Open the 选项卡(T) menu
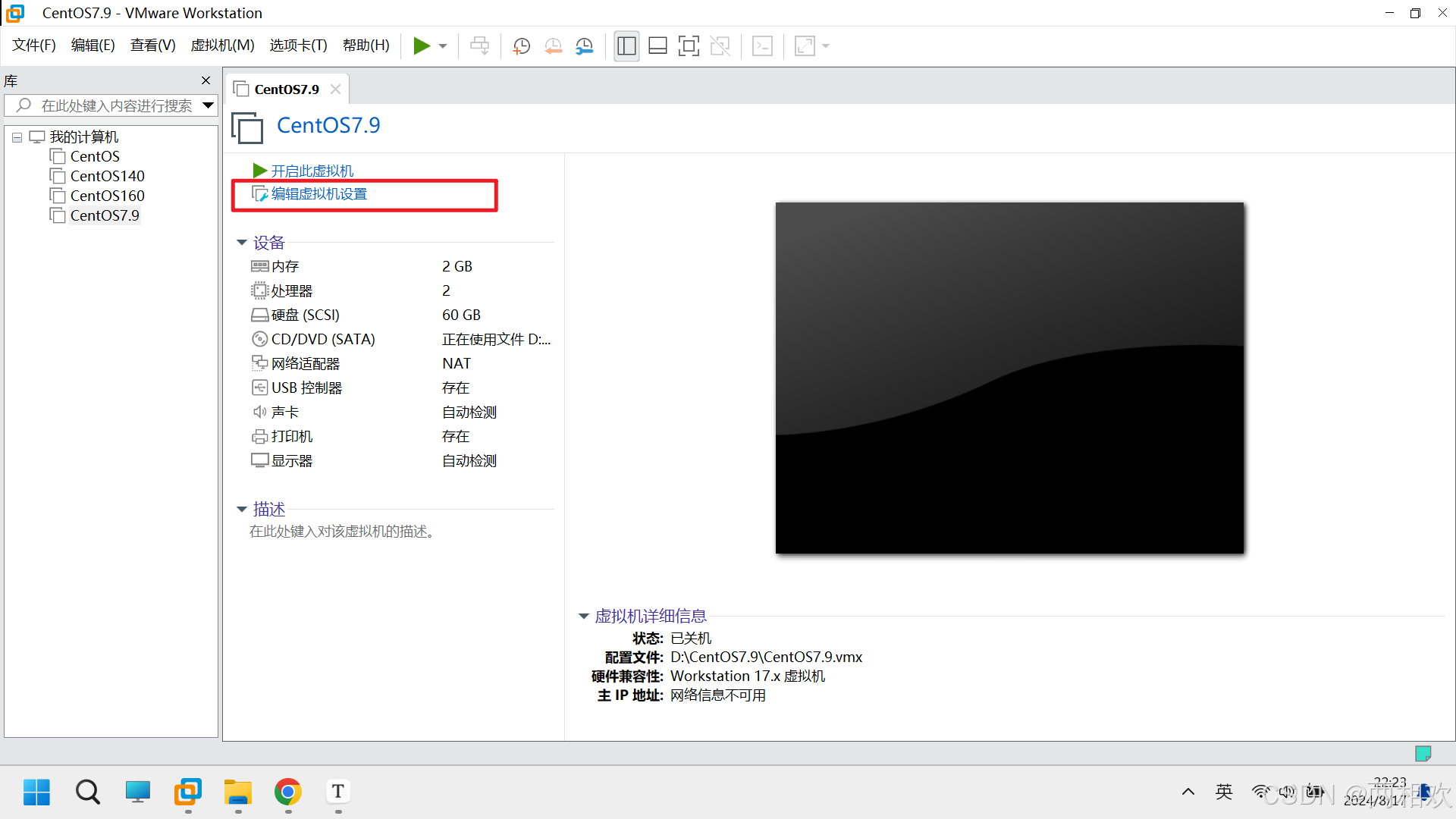The height and width of the screenshot is (819, 1456). pos(298,45)
